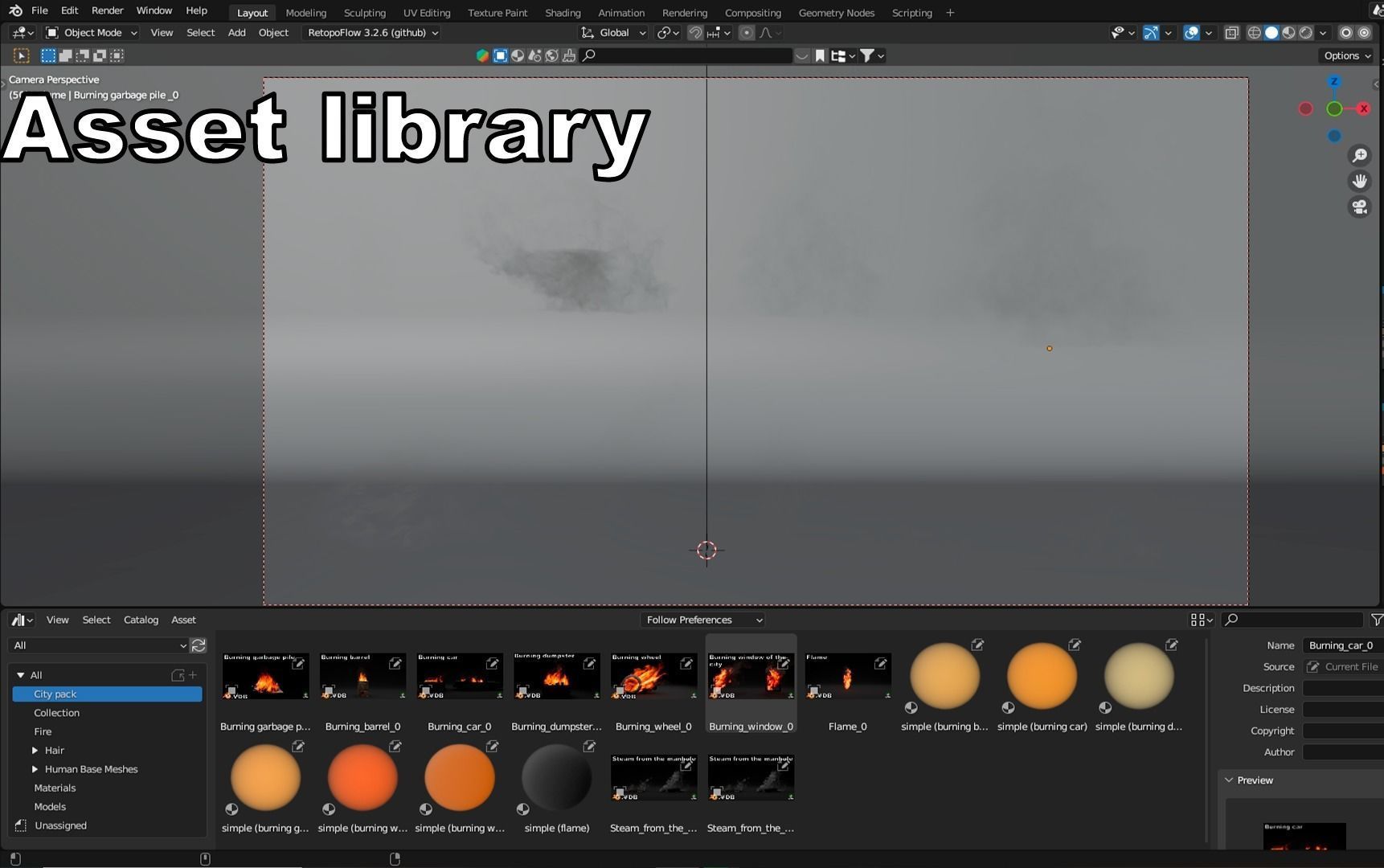Image resolution: width=1384 pixels, height=868 pixels.
Task: Refresh the asset library list
Action: (199, 645)
